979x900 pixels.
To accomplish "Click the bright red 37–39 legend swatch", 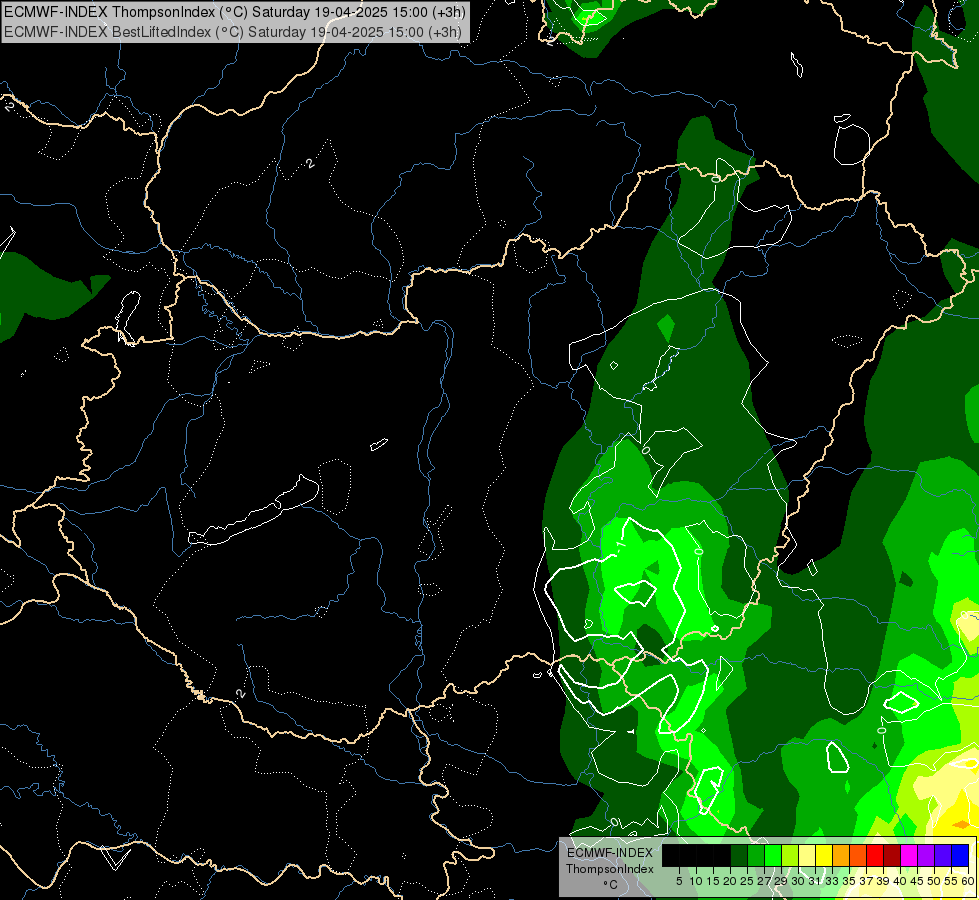I will [875, 856].
